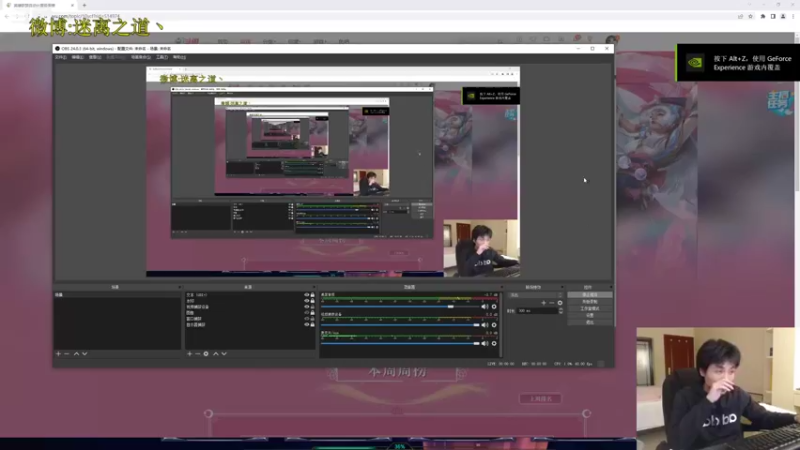
Task: Click the NVIDIA GeForce Experience overlay notification icon
Action: click(695, 63)
